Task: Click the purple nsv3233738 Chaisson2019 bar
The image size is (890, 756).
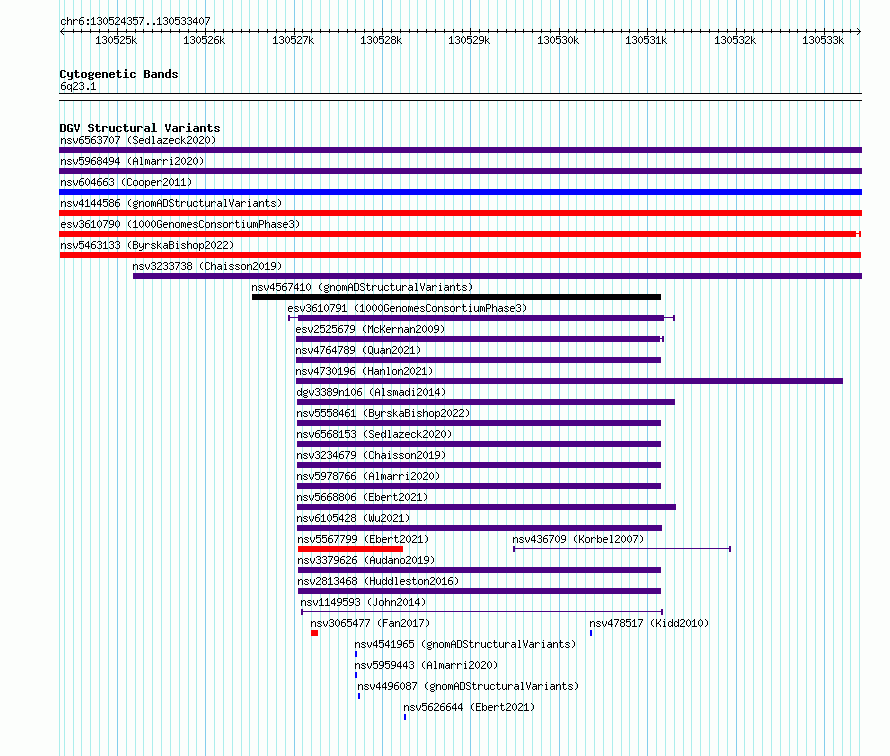Action: [x=497, y=276]
